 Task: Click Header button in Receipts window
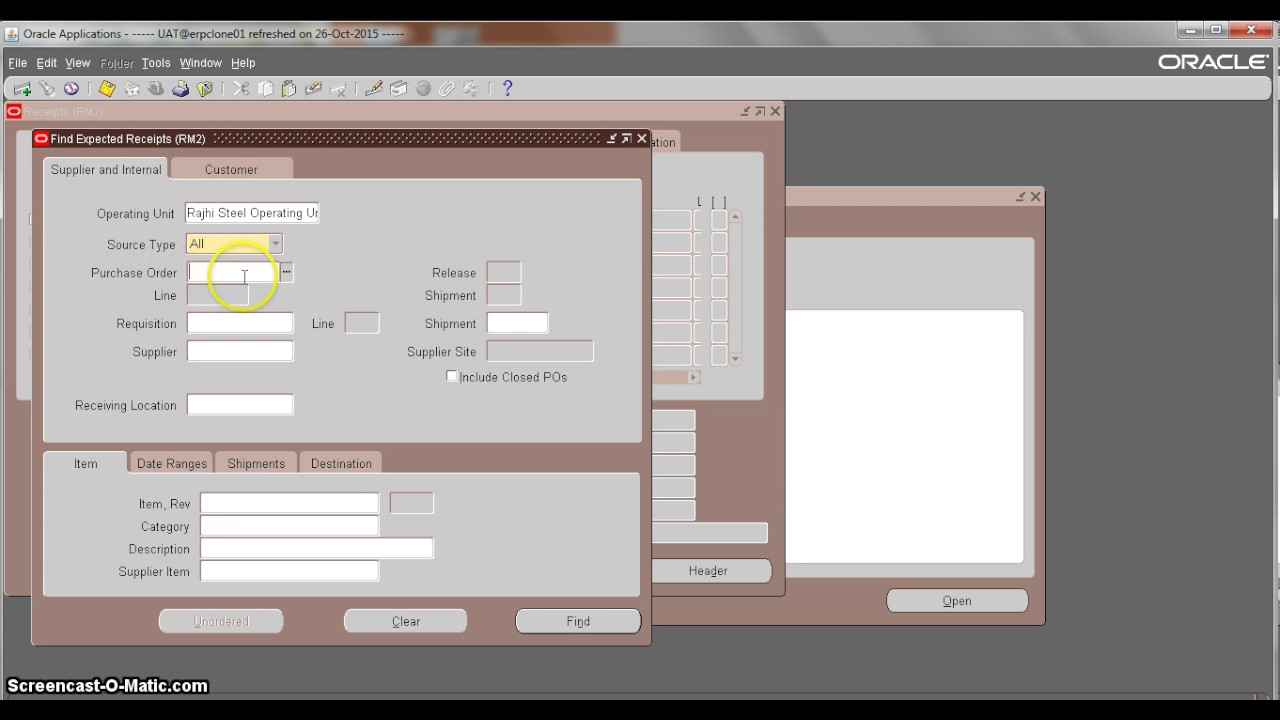point(708,571)
